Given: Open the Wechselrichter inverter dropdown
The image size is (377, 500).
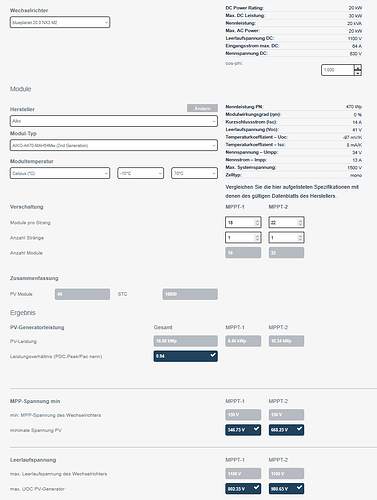Looking at the screenshot, I should (60, 22).
